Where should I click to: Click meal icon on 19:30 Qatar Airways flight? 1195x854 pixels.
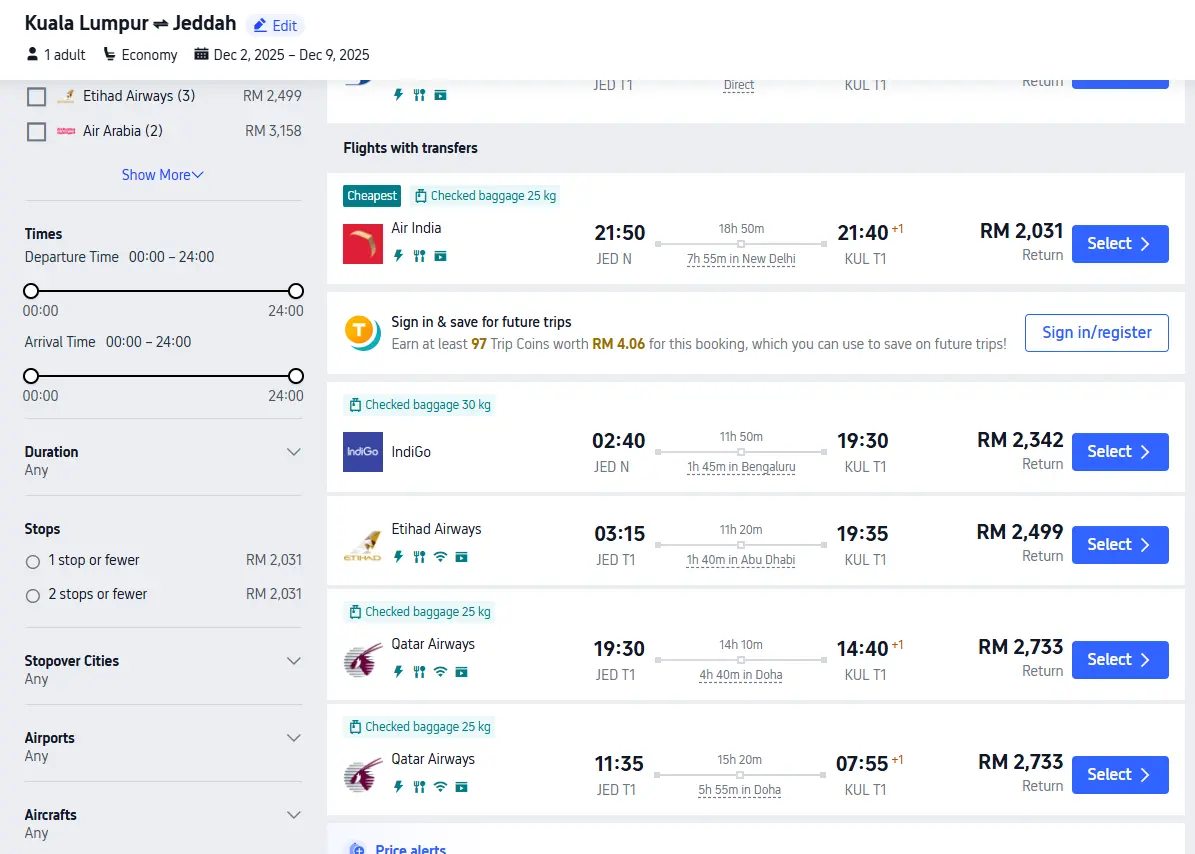tap(419, 672)
